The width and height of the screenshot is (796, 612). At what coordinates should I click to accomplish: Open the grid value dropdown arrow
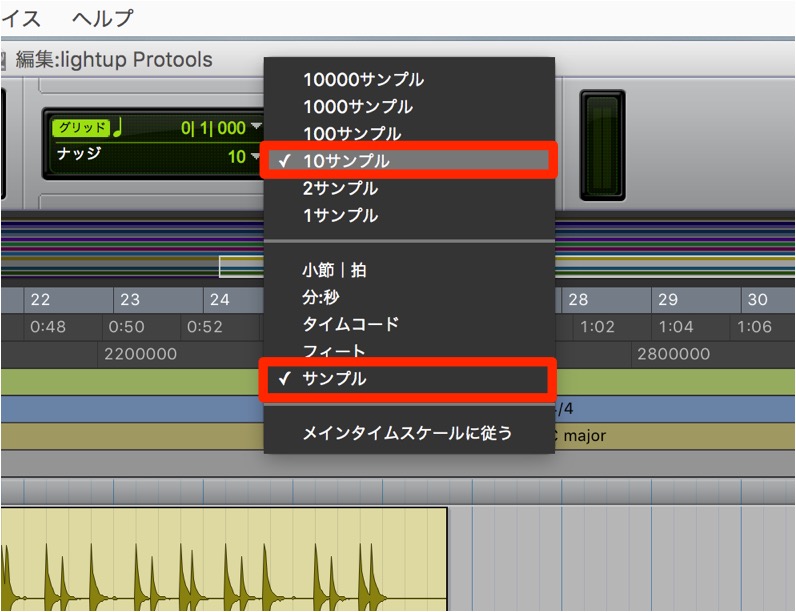[x=256, y=126]
